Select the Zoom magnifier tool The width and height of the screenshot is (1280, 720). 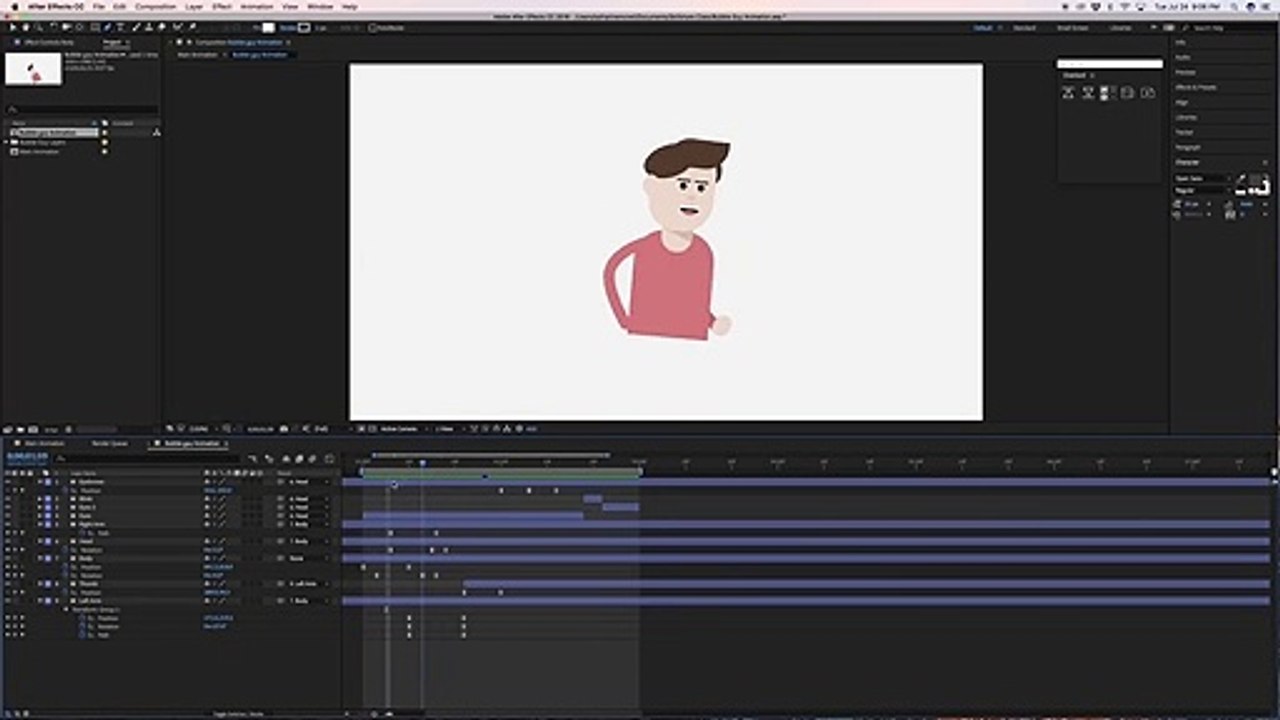38,28
